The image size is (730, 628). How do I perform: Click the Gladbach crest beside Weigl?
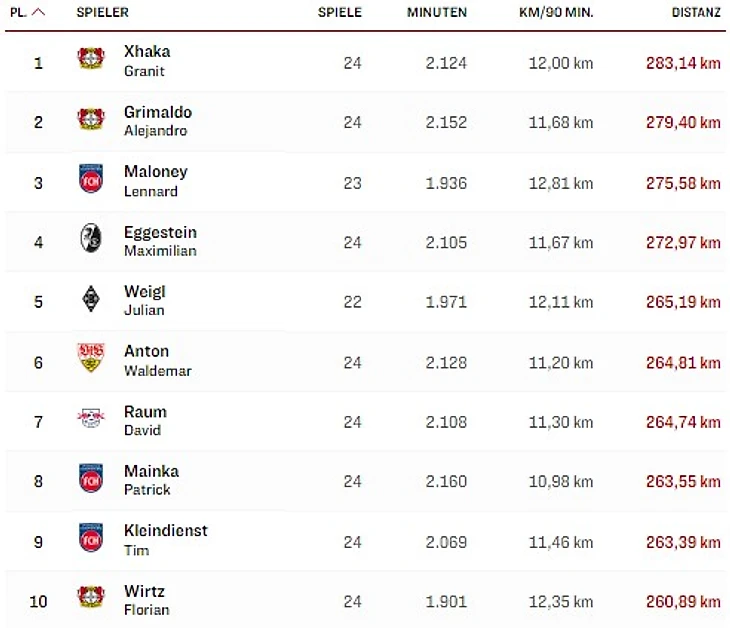pyautogui.click(x=91, y=300)
